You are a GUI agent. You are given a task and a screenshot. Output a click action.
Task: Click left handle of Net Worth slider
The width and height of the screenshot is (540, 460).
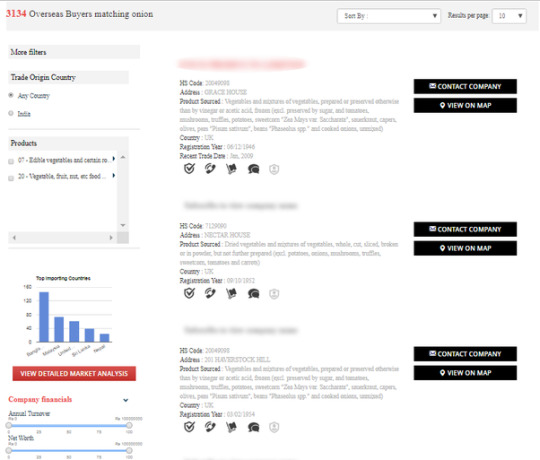[x=9, y=450]
